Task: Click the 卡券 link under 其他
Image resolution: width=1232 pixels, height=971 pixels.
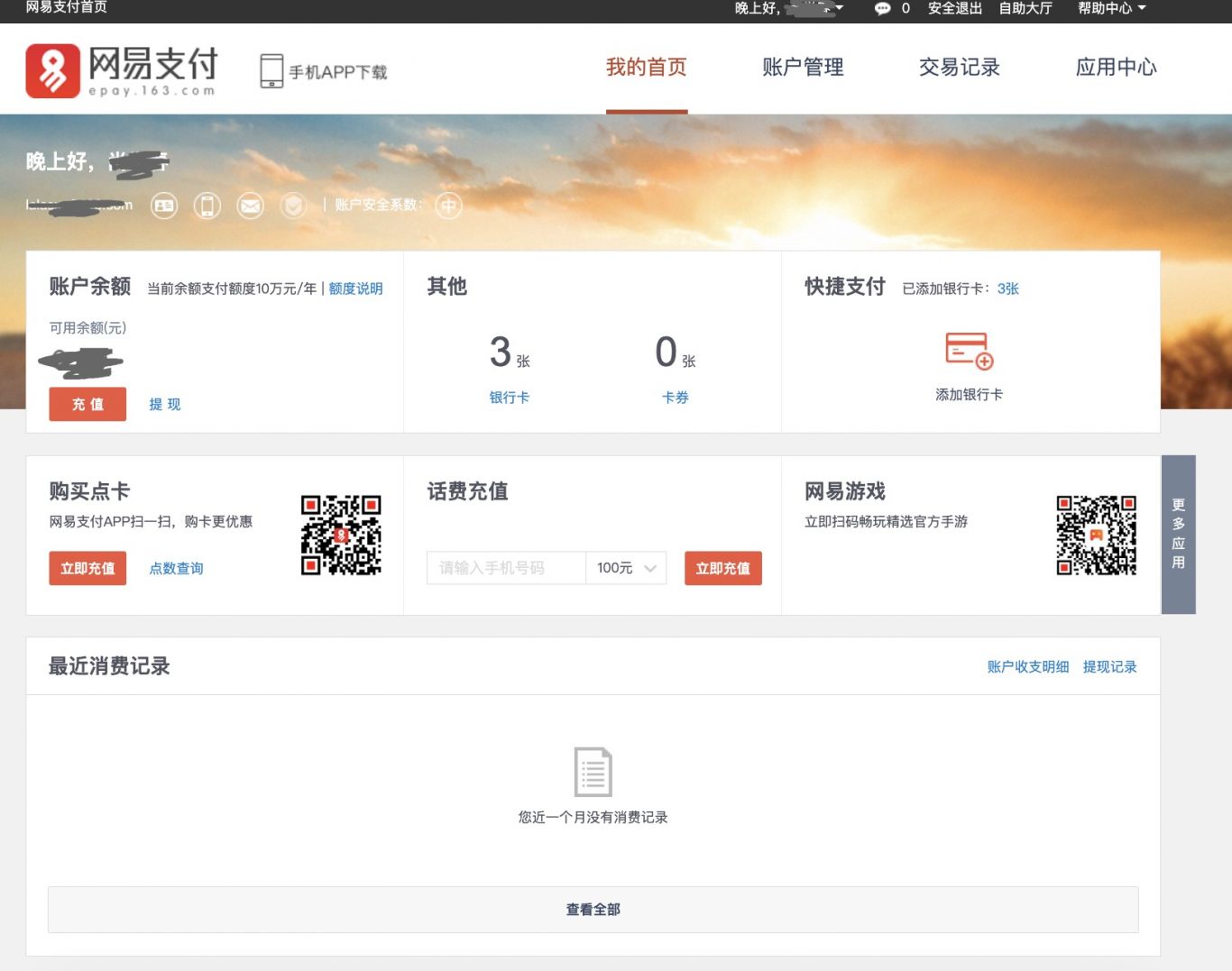Action: point(676,398)
